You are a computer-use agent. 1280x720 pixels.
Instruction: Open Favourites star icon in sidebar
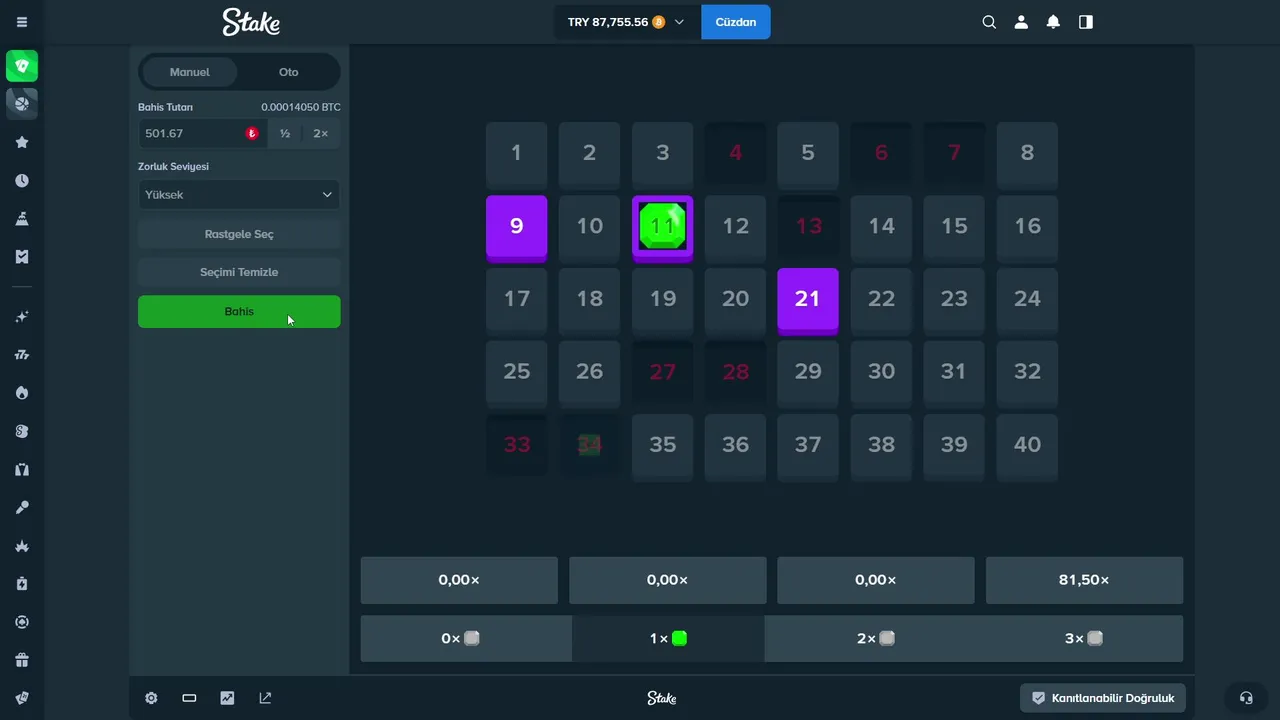click(22, 143)
